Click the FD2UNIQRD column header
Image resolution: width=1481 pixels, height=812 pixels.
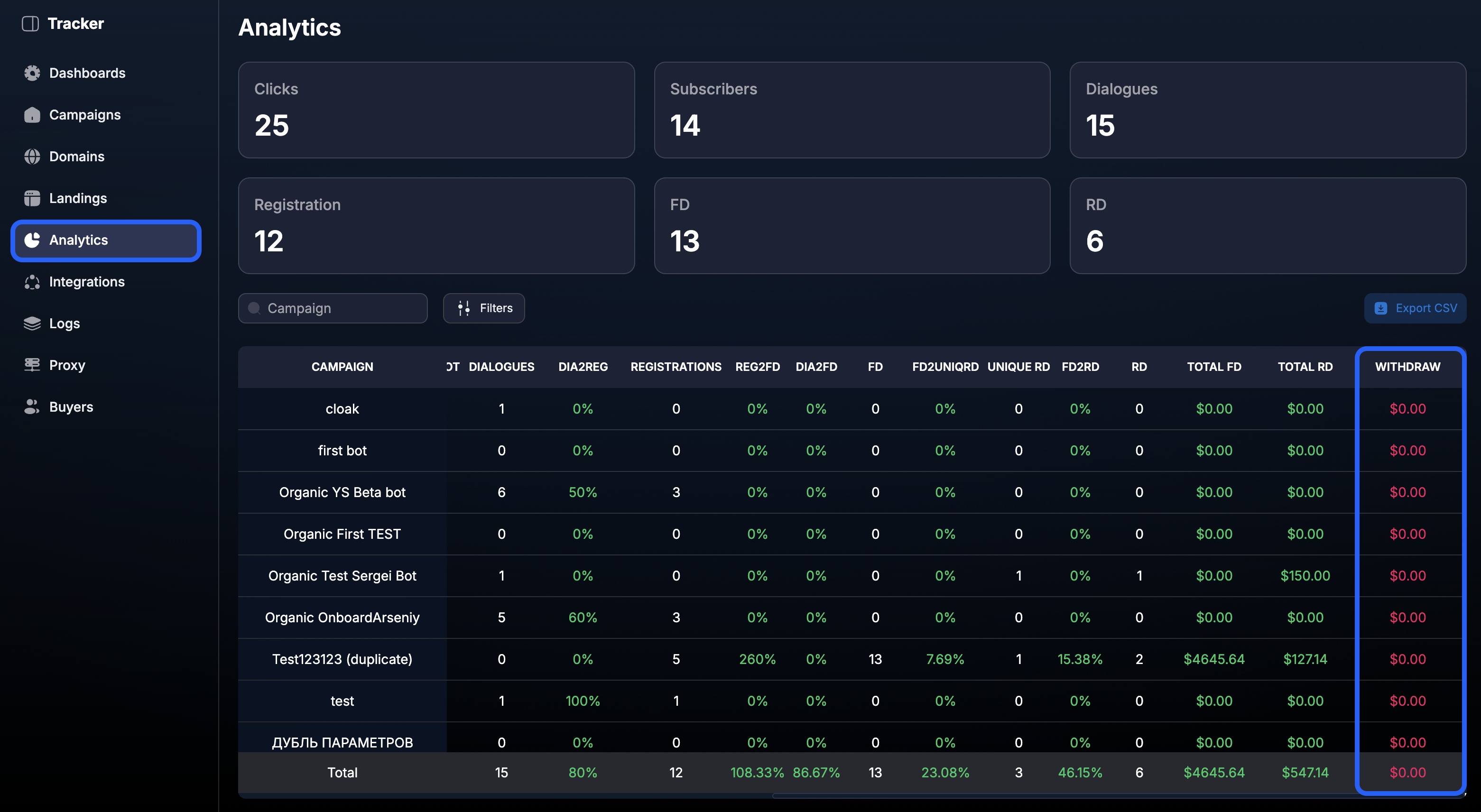tap(945, 367)
